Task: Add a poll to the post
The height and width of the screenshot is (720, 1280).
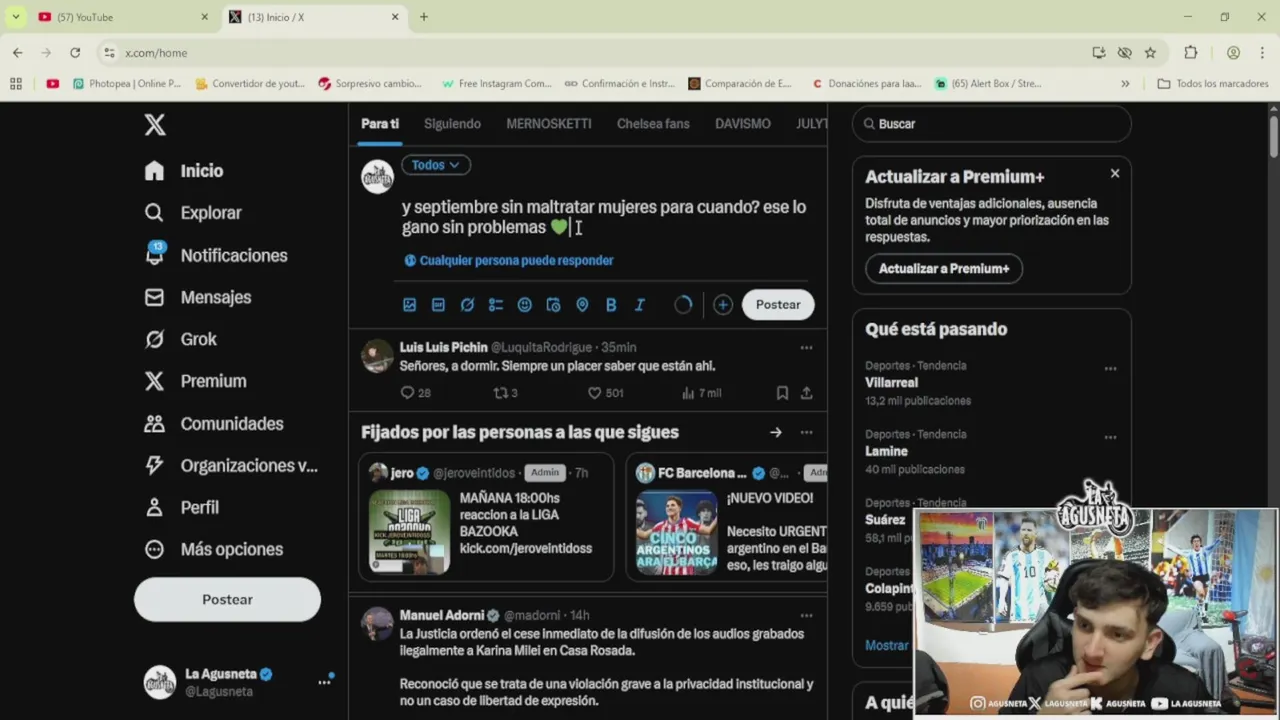Action: (x=496, y=305)
